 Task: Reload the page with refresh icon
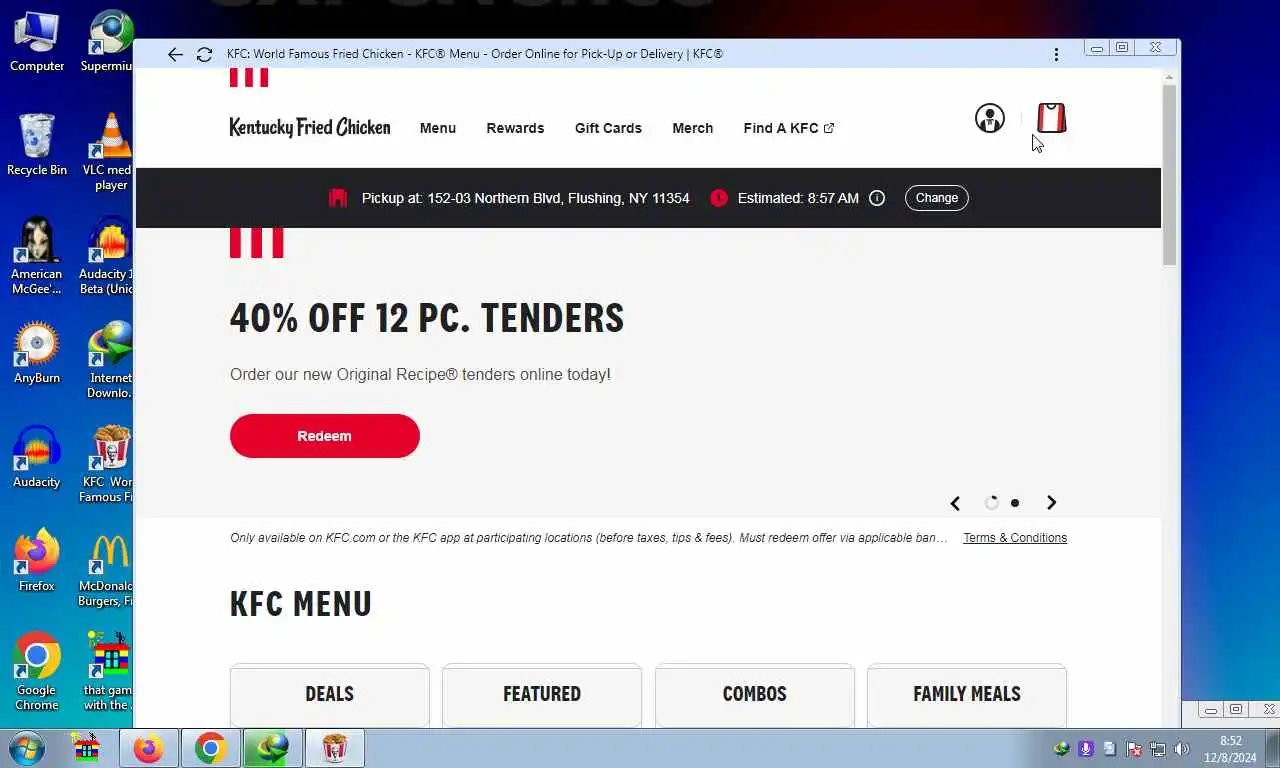coord(204,54)
